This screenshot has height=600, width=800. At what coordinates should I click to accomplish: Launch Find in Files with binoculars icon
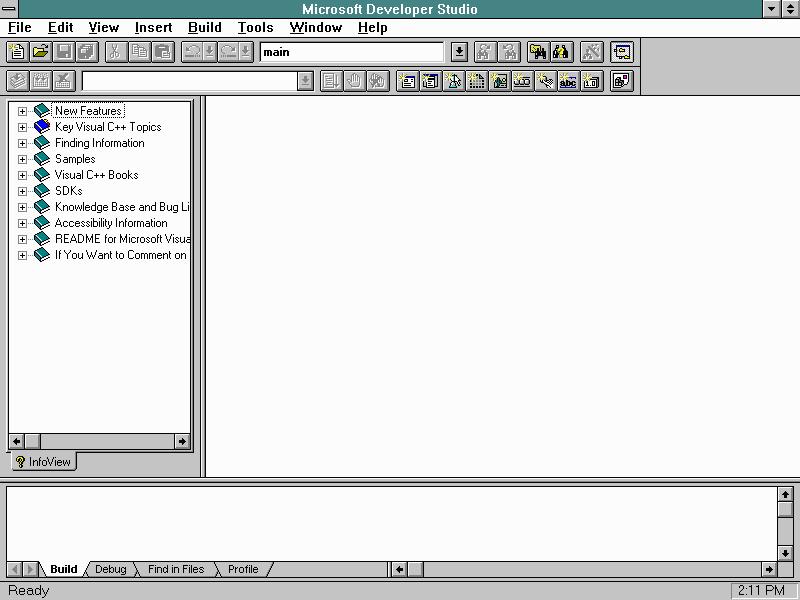click(x=537, y=52)
